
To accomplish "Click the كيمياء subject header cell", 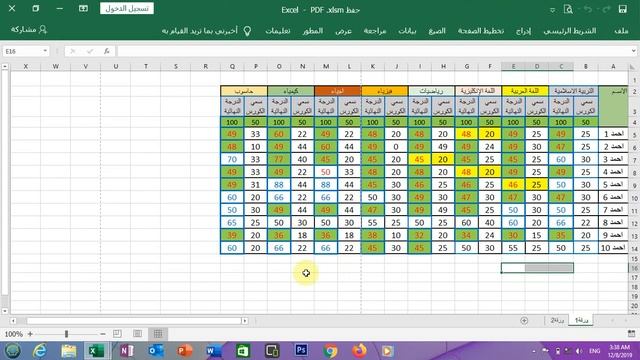I will (x=291, y=91).
